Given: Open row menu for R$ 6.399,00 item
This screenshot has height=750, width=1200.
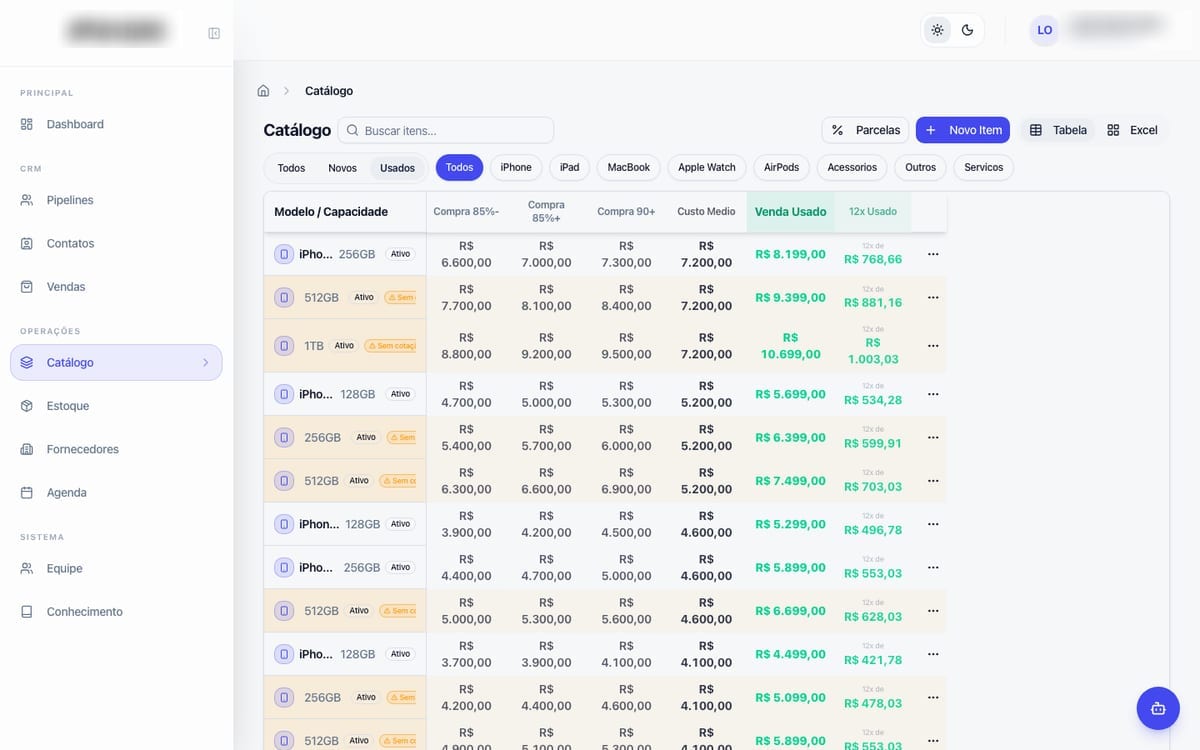Looking at the screenshot, I should 933,438.
